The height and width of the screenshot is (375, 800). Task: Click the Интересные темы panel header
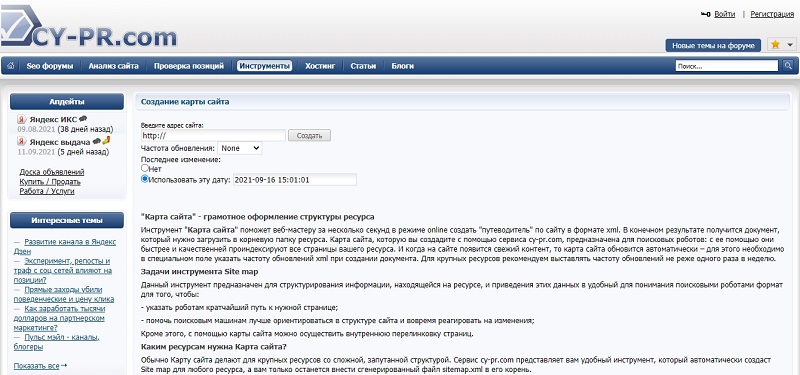coord(67,220)
